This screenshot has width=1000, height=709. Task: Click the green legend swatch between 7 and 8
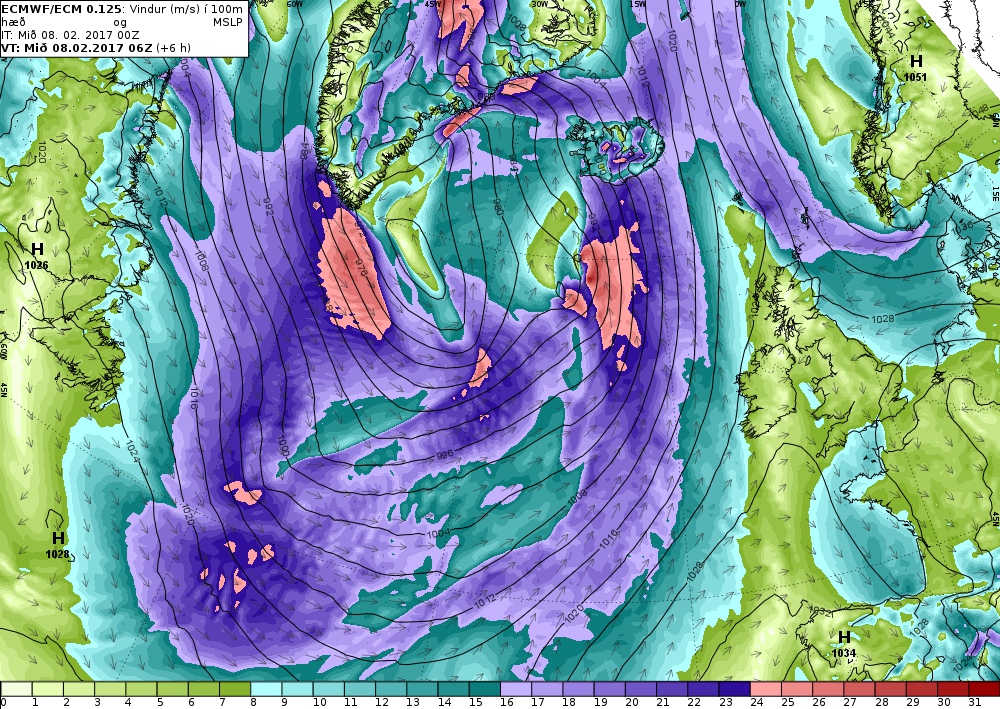pos(235,689)
